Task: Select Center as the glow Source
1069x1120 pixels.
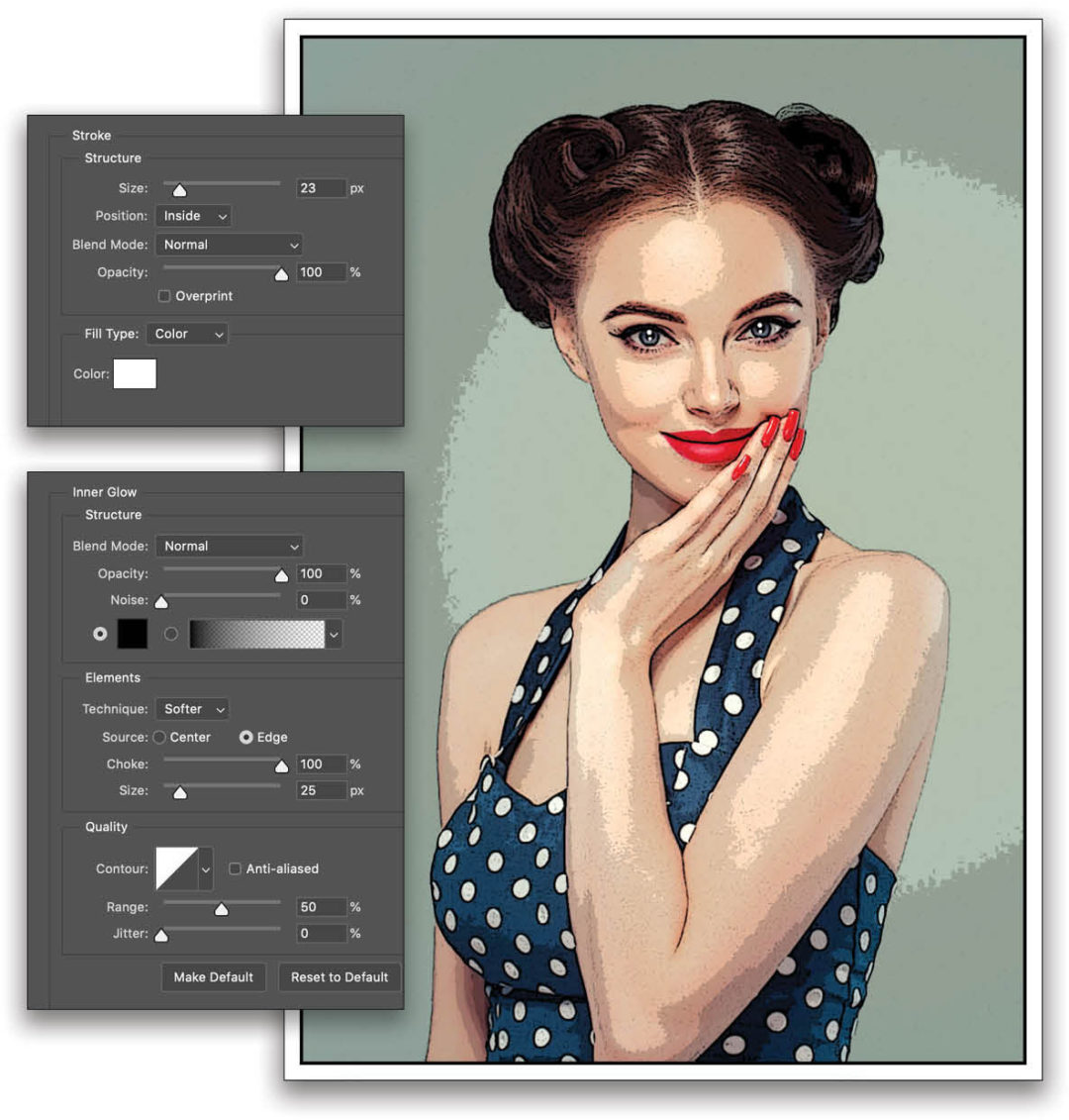Action: 159,737
